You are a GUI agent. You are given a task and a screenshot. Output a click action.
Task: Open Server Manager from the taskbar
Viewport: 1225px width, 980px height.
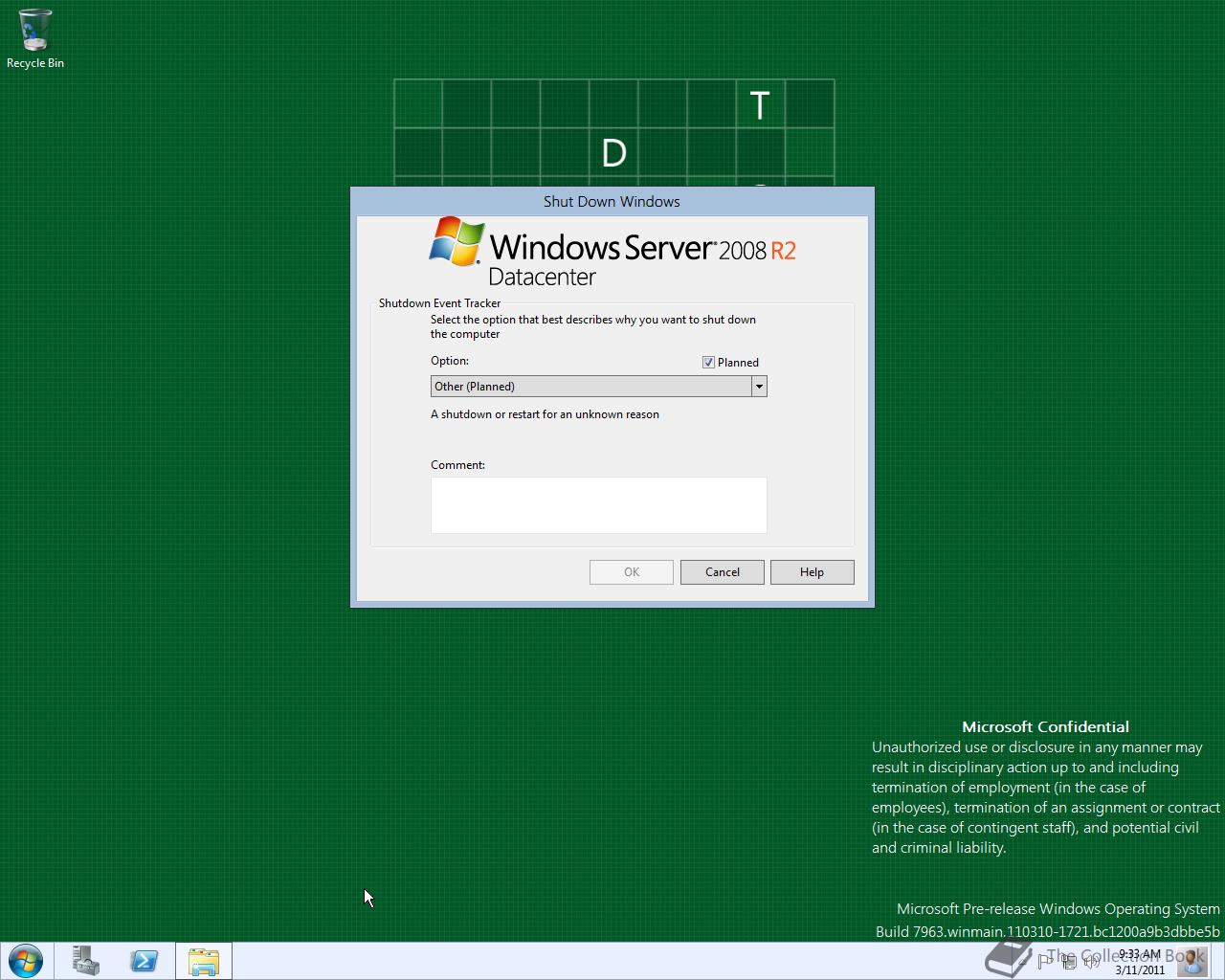pos(86,961)
